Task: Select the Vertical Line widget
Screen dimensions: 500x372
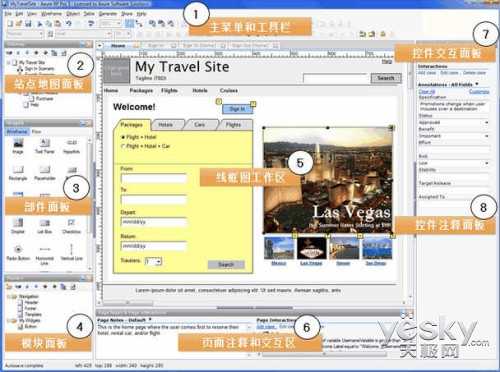Action: 71,253
